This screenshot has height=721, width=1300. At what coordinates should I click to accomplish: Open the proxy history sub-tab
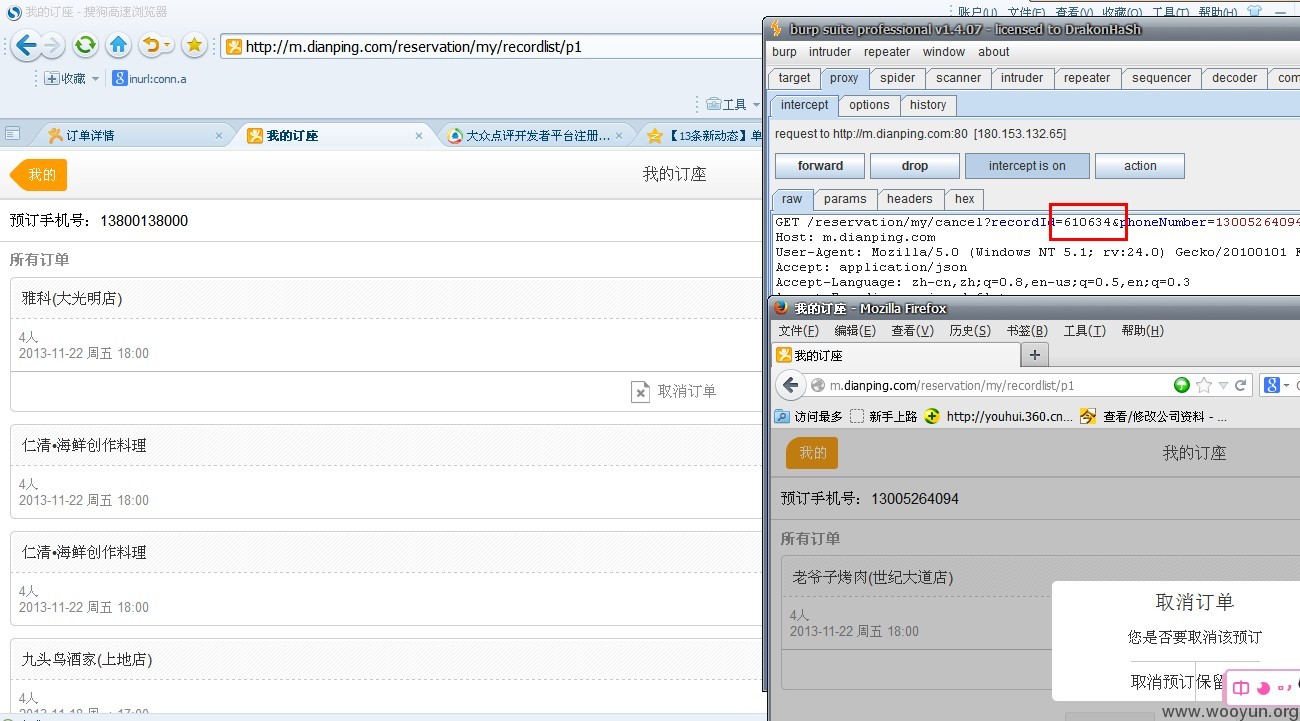click(x=928, y=105)
